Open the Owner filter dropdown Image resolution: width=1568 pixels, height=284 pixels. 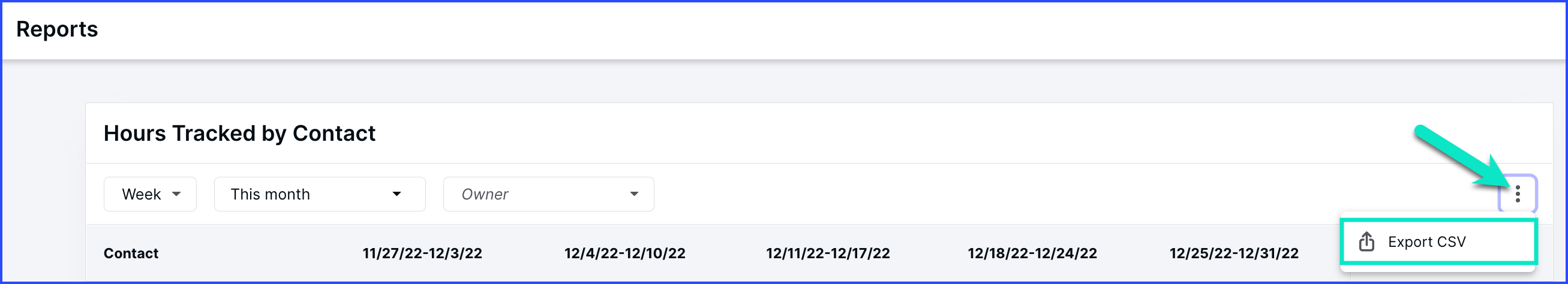tap(548, 194)
